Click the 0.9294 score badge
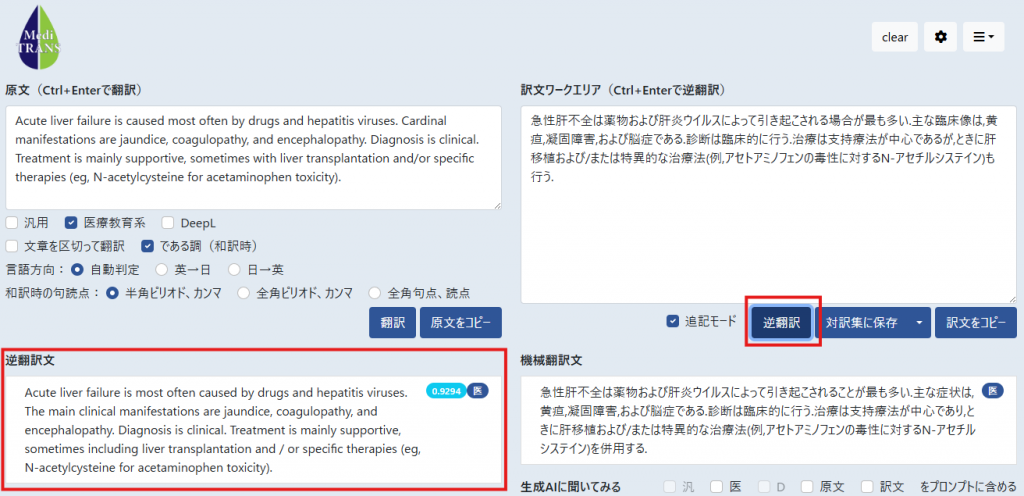Viewport: 1024px width, 496px height. (446, 392)
